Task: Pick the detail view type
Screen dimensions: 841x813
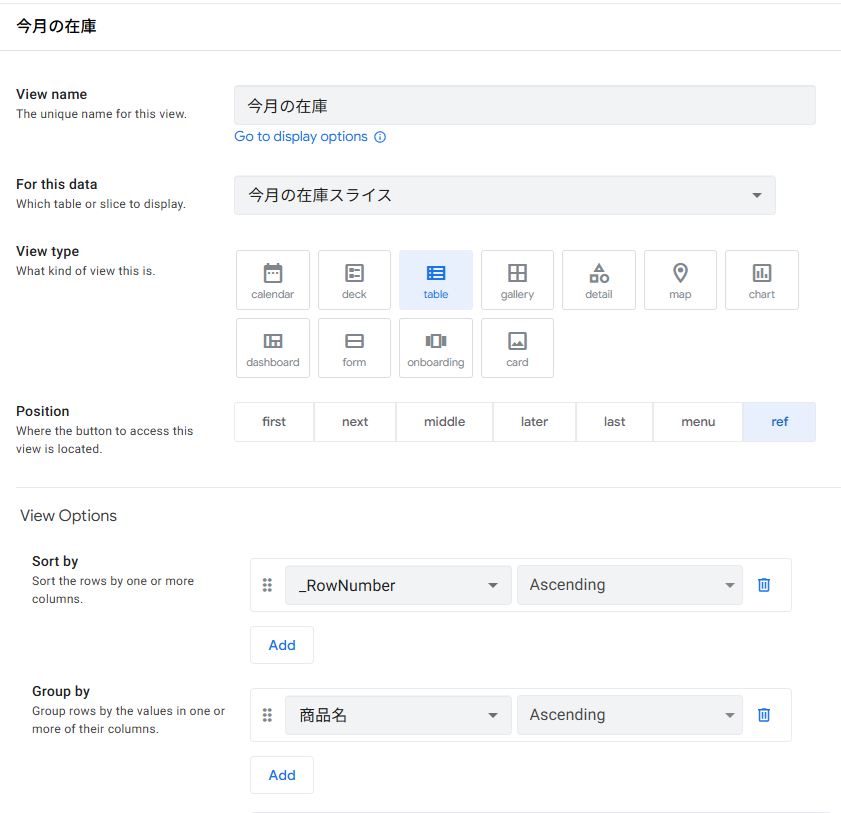Action: pos(598,280)
